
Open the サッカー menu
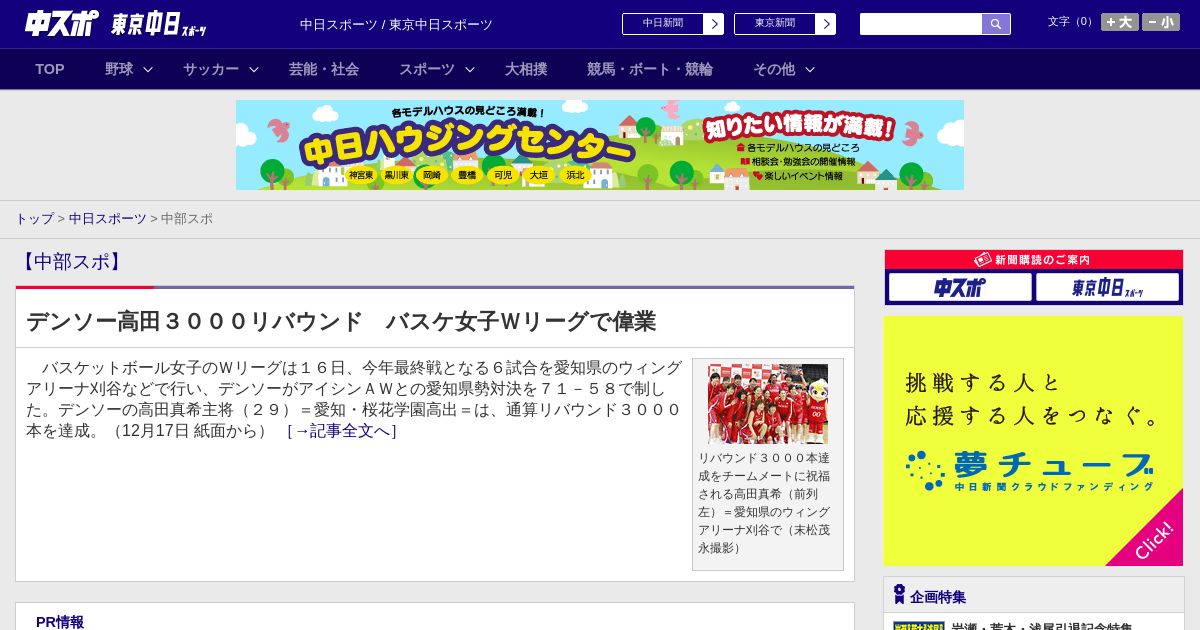click(211, 69)
